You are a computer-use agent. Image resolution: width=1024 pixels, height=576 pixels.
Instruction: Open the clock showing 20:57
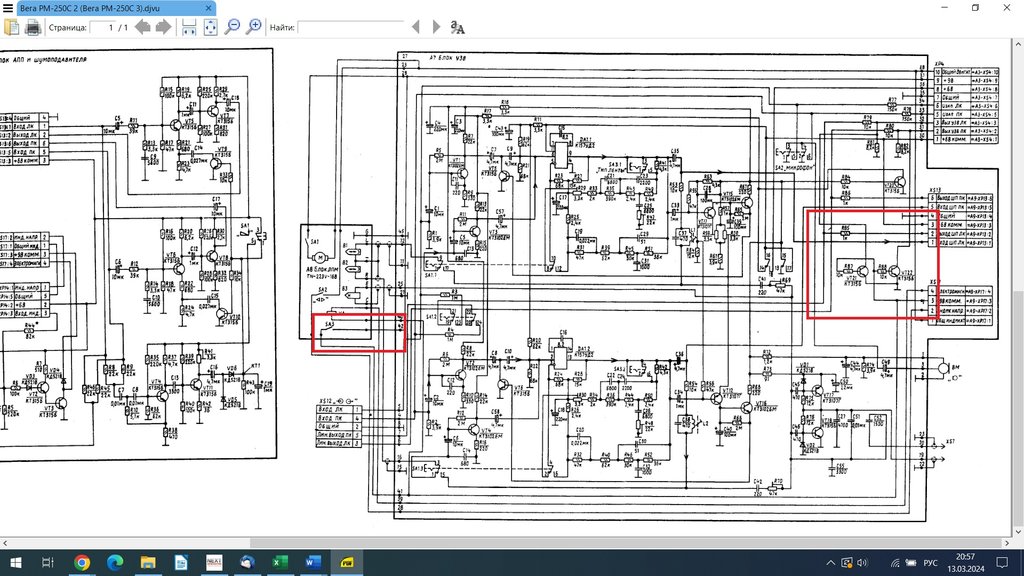[965, 562]
